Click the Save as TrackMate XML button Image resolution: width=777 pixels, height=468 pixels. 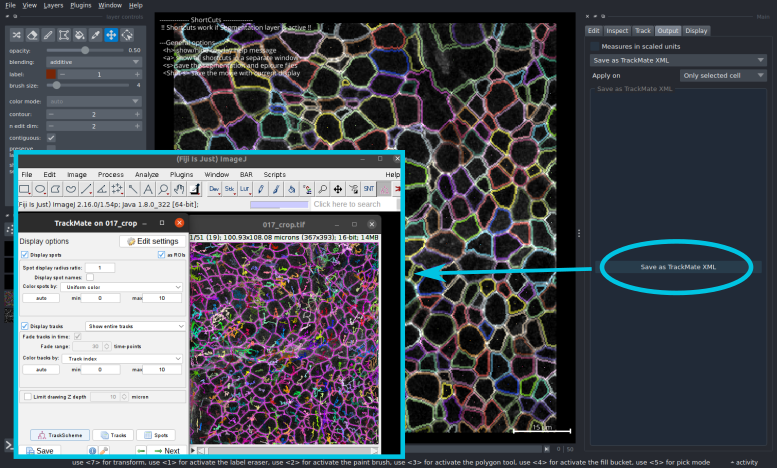tap(678, 267)
